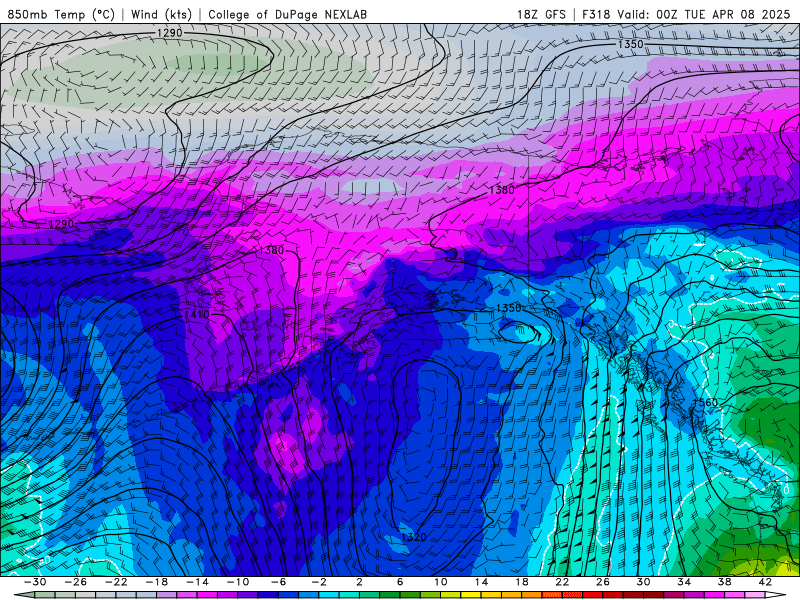Click the -10 colorbar tick label
This screenshot has width=800, height=600.
[x=238, y=582]
